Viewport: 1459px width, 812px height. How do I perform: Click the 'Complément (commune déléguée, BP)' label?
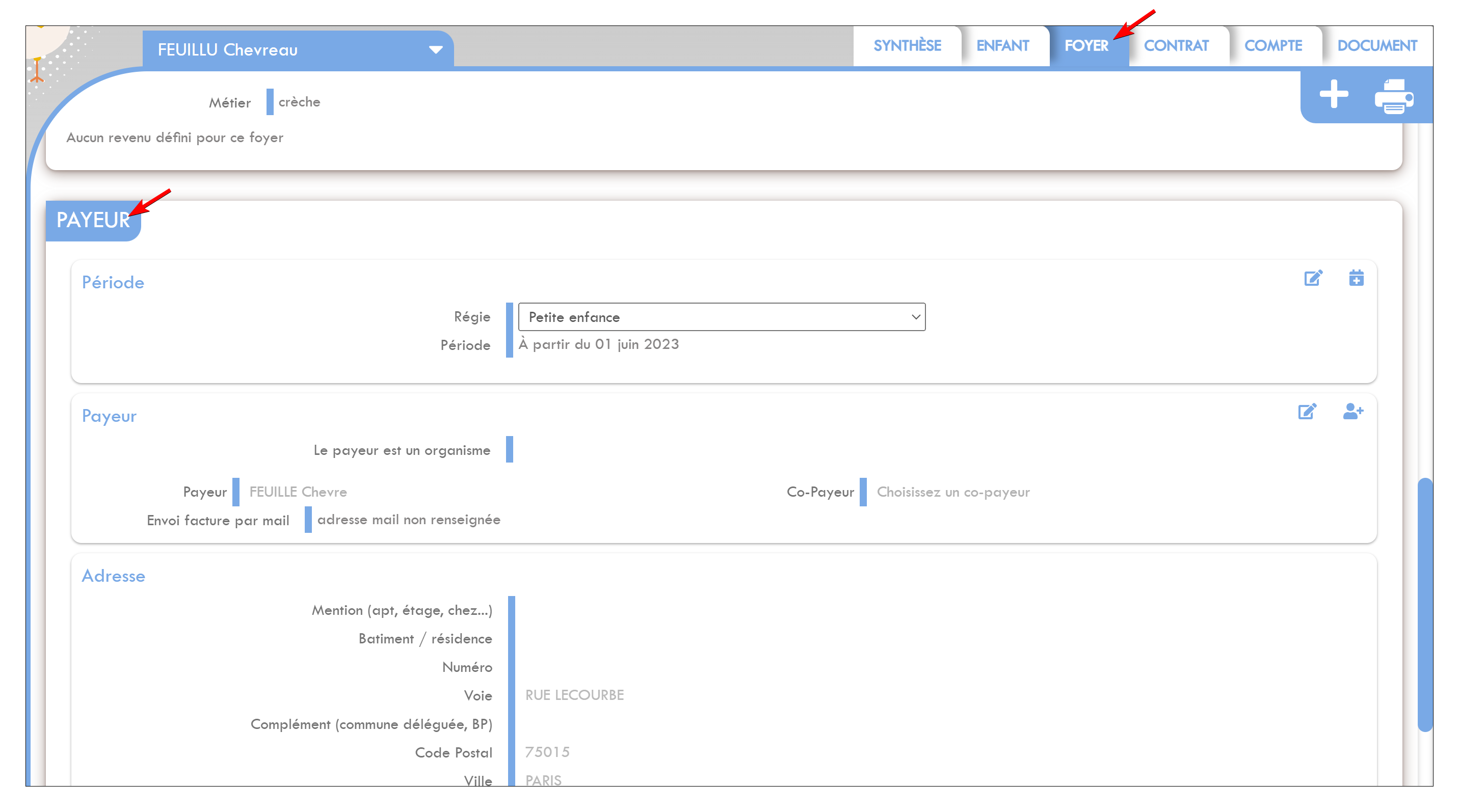tap(371, 724)
